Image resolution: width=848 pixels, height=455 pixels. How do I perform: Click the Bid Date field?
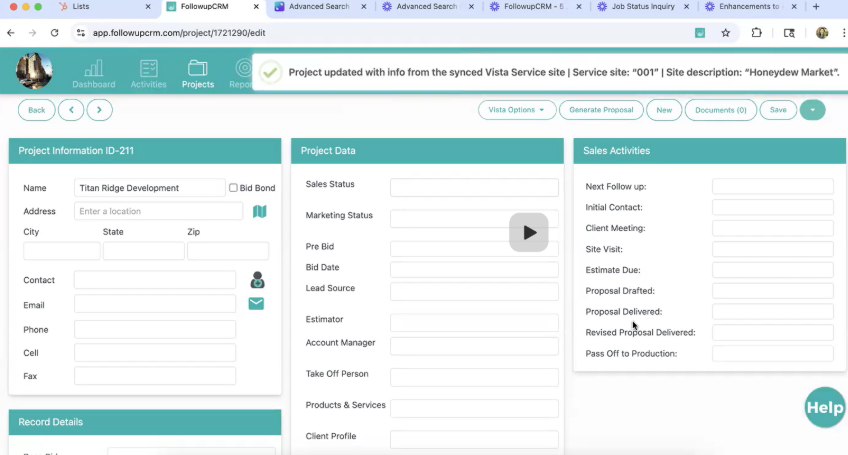474,269
